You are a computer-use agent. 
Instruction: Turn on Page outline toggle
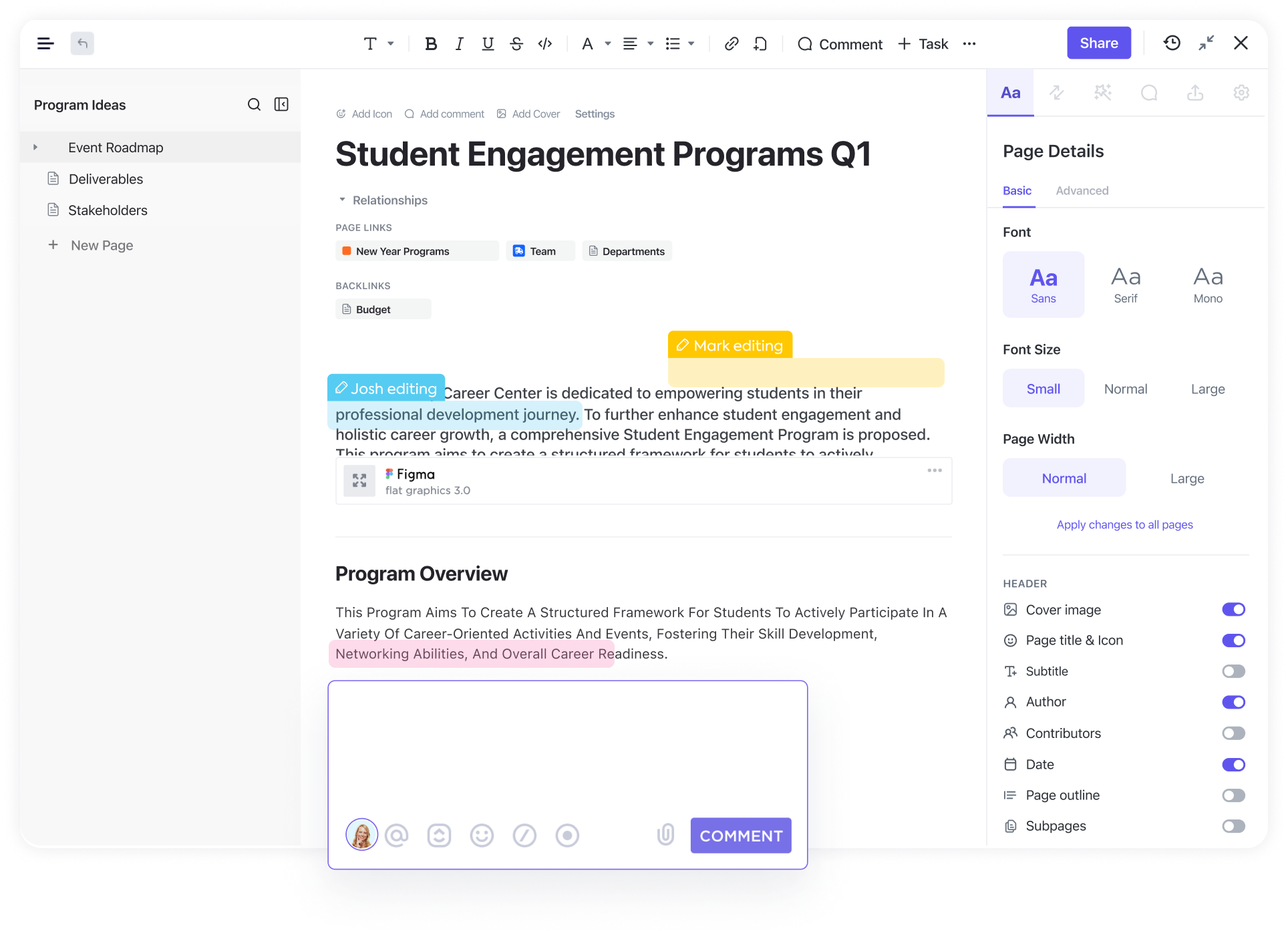coord(1233,795)
